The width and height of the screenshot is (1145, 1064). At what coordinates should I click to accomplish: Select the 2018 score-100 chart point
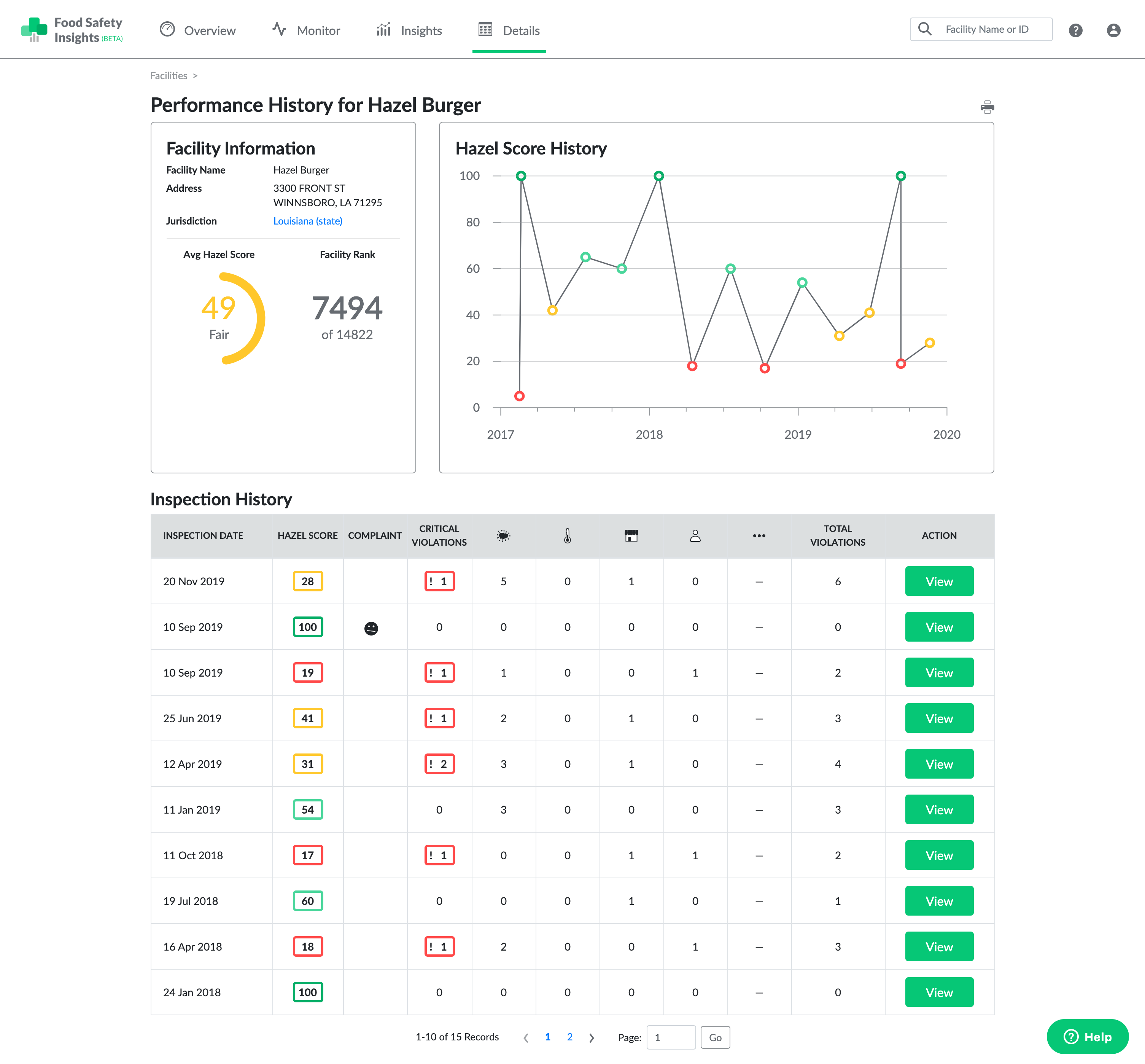click(x=658, y=176)
